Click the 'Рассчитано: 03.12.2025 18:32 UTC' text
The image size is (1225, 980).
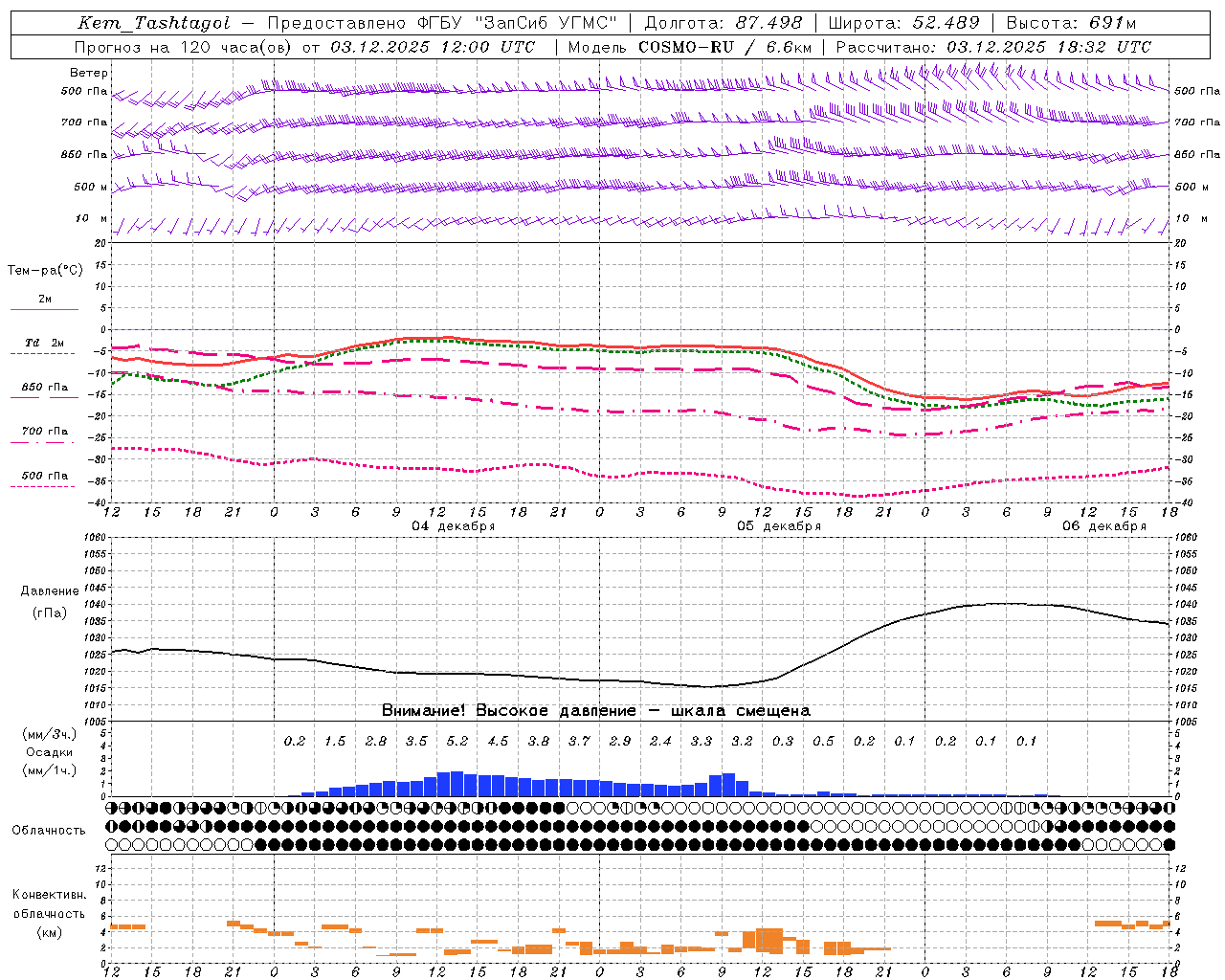point(993,47)
